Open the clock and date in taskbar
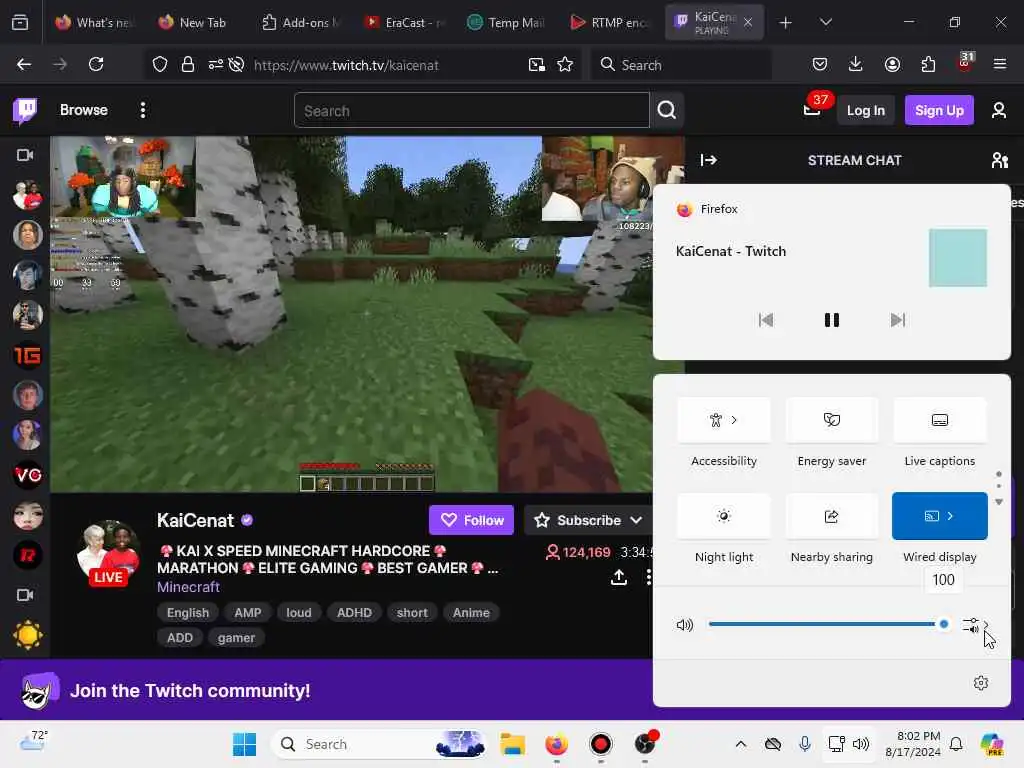 click(913, 744)
